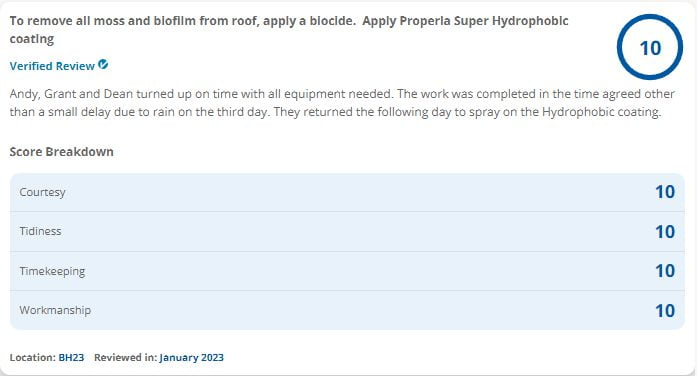Click the Reviewed in label text
This screenshot has height=376, width=697.
tap(126, 357)
